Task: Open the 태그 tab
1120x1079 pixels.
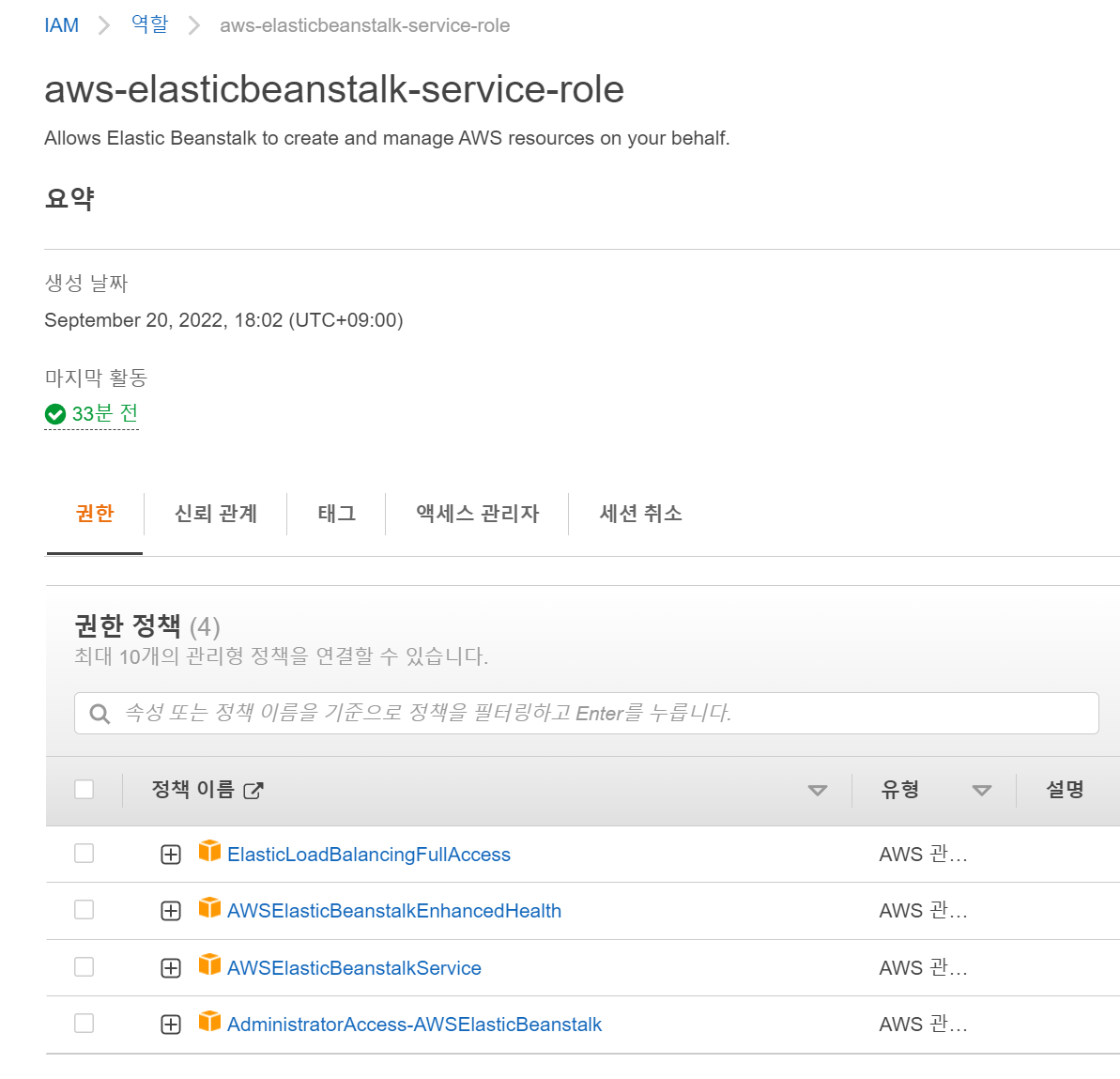Action: coord(336,513)
